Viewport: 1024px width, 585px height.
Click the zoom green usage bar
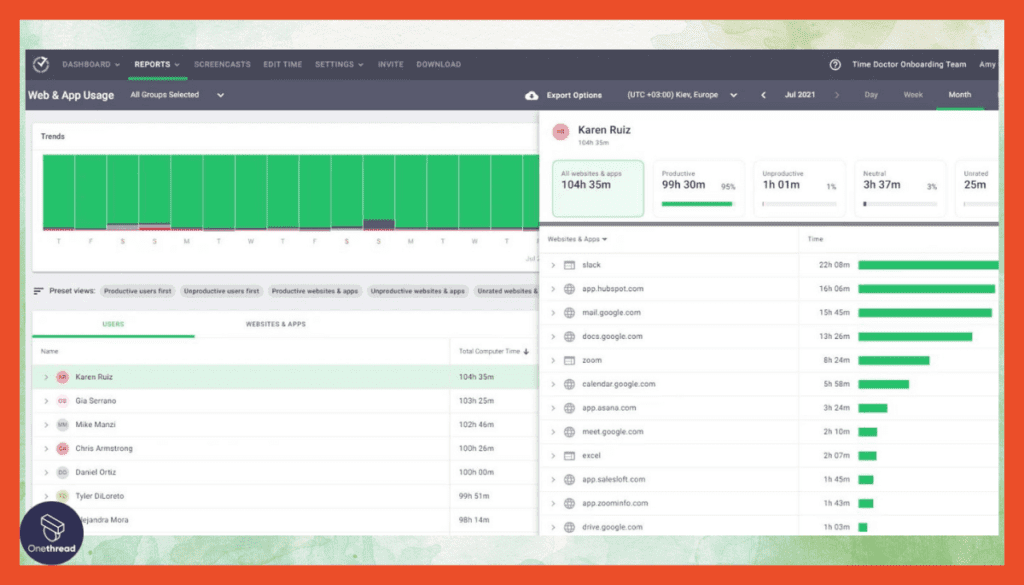coord(893,360)
